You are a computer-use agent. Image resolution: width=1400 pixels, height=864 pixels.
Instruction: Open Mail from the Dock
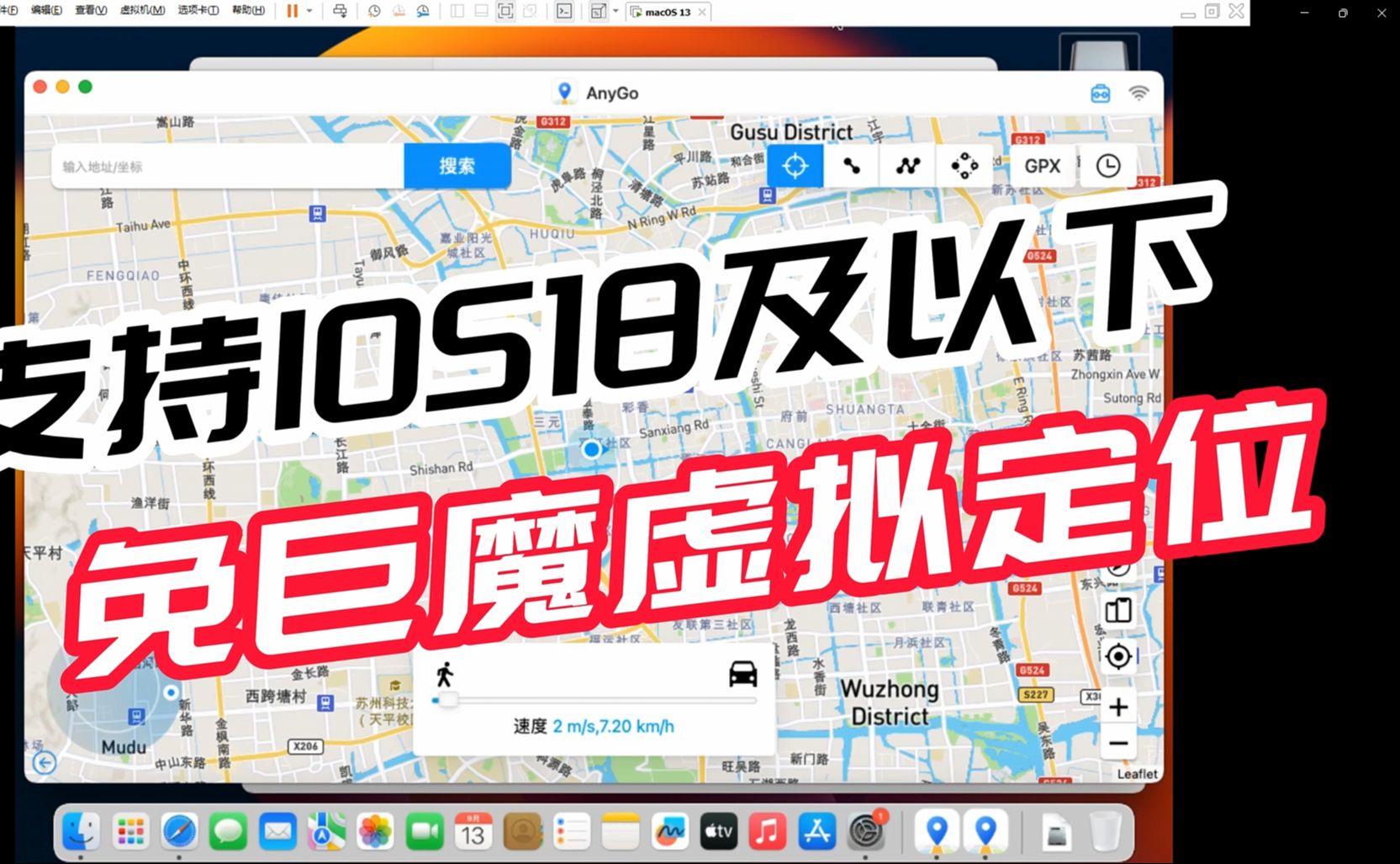[277, 832]
